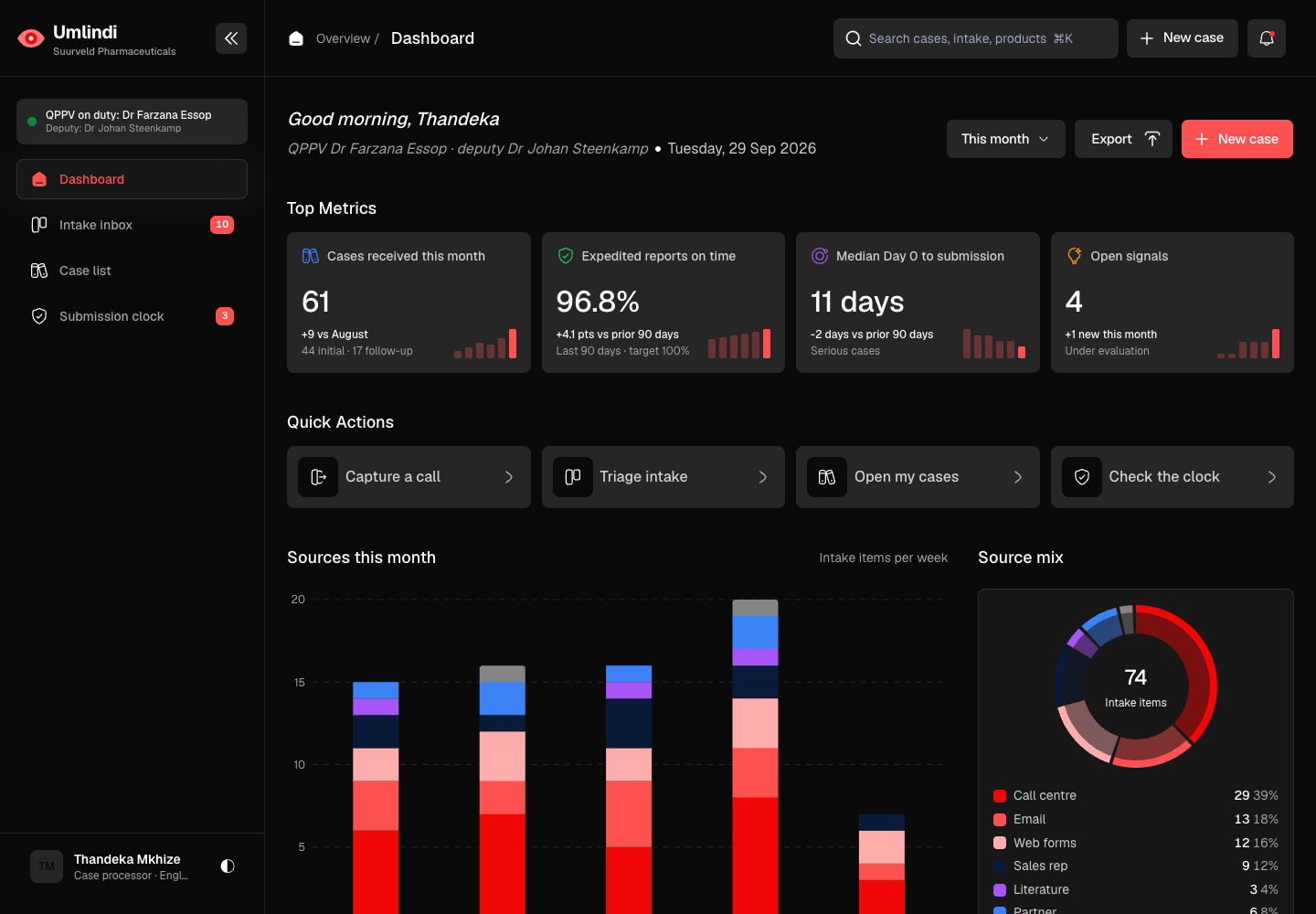Click the red New case button
The height and width of the screenshot is (914, 1316).
[x=1237, y=139]
